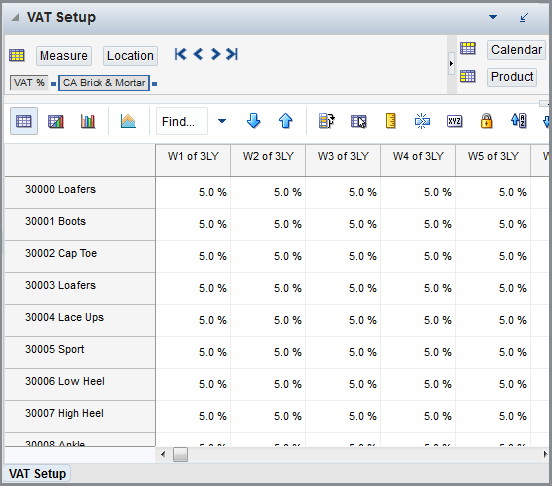
Task: Click the yellow ruler measure icon
Action: [390, 121]
